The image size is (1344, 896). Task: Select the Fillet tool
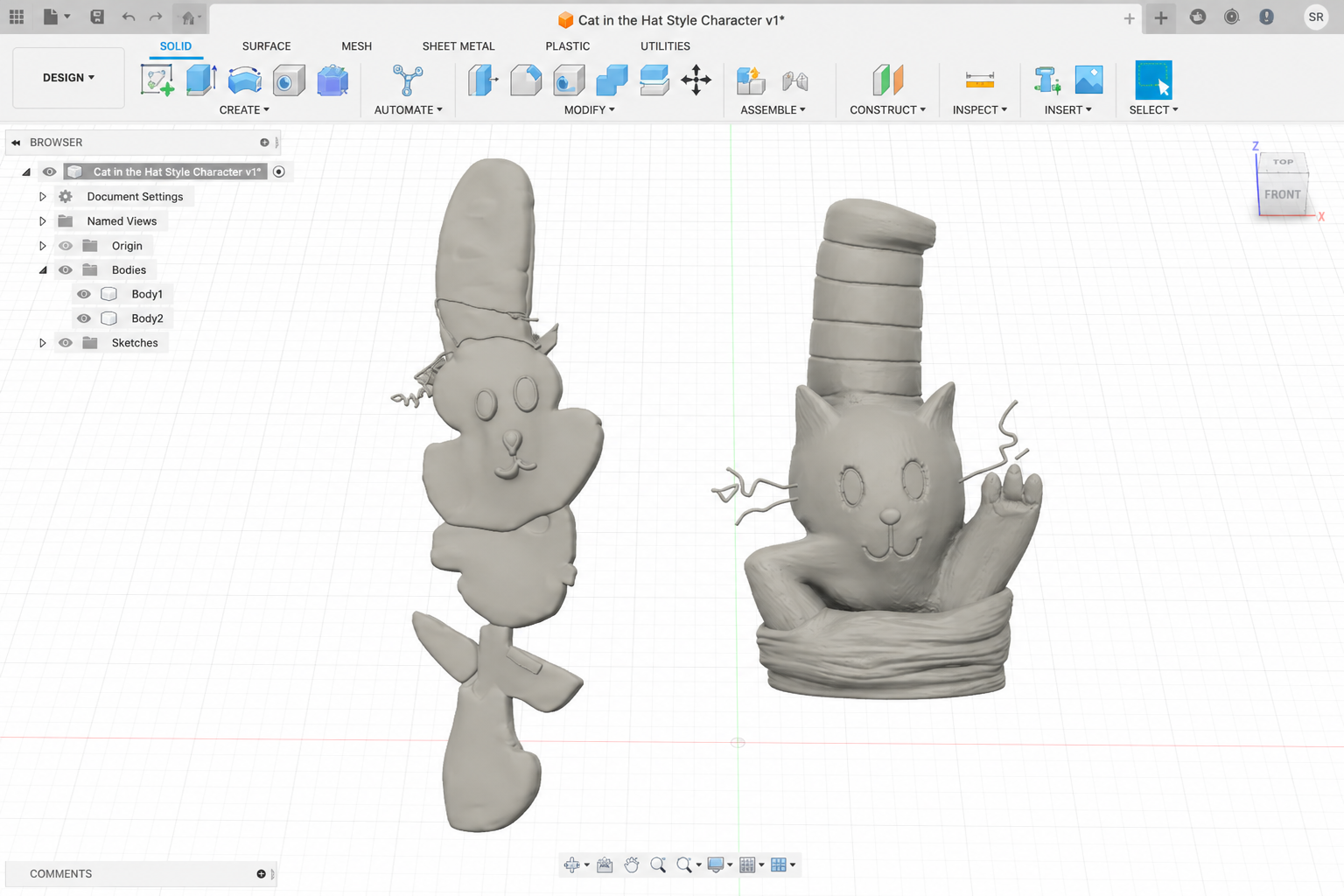coord(526,80)
